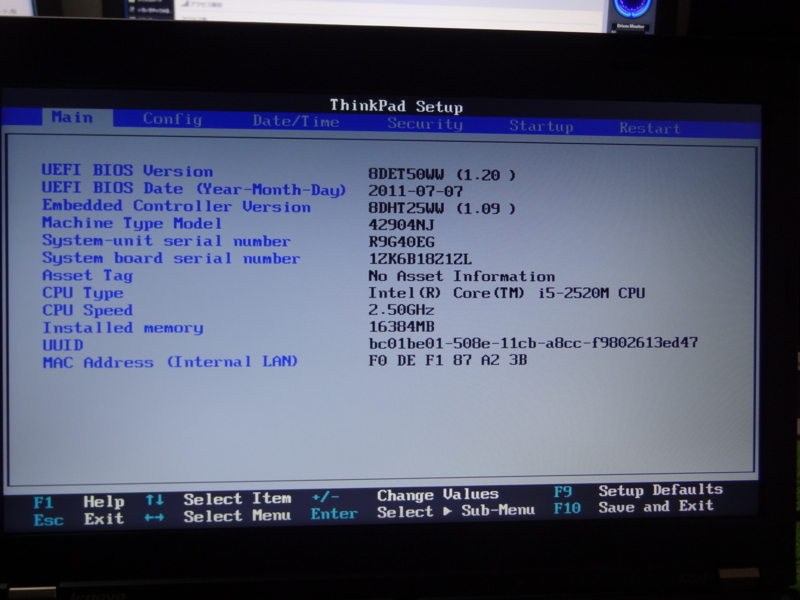Click the date value 2011-07-07
This screenshot has width=800, height=600.
tap(416, 191)
